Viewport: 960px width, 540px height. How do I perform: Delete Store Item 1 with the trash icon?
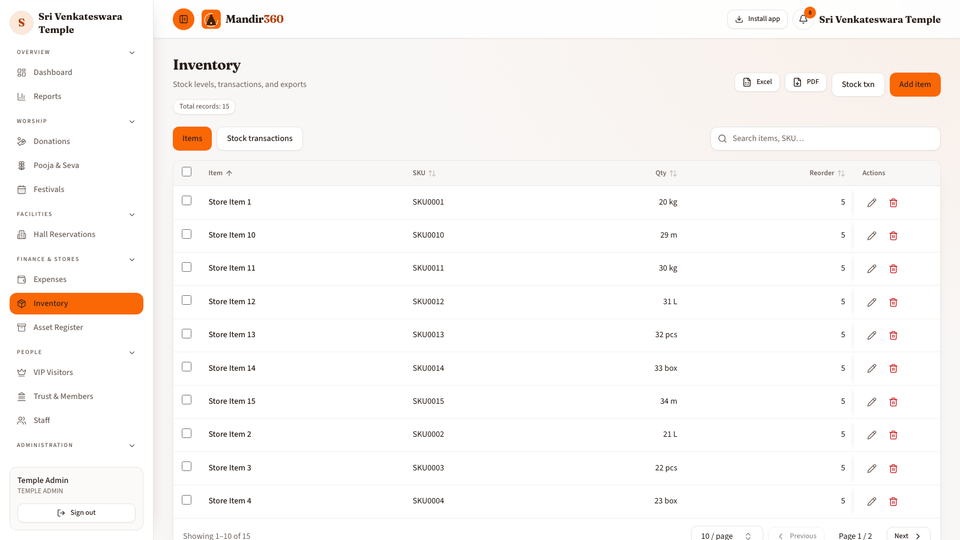[893, 203]
